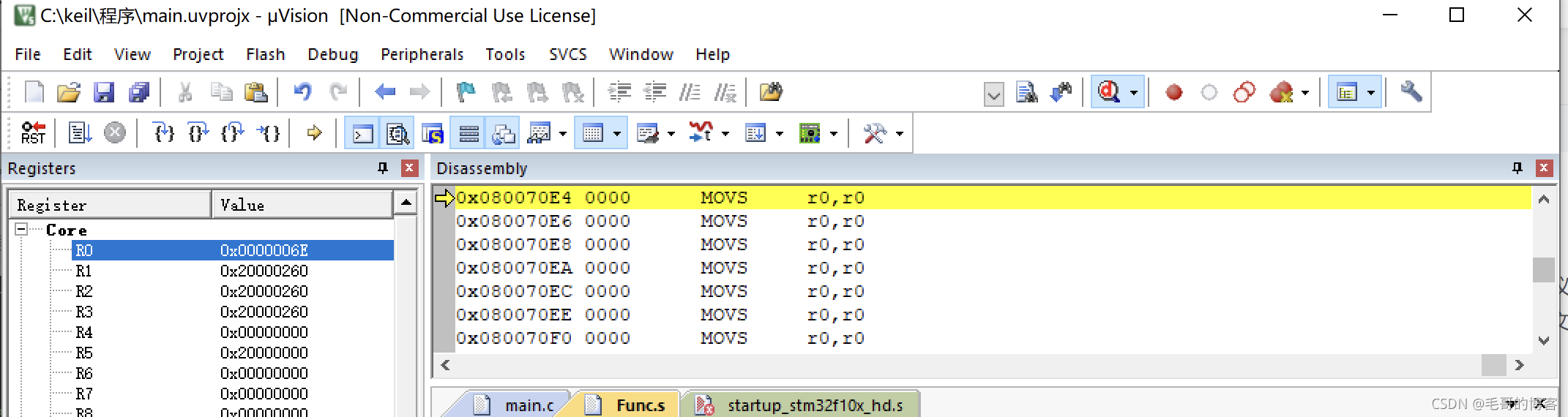Pin the Disassembly panel
Viewport: 1568px width, 417px height.
coord(1517,168)
